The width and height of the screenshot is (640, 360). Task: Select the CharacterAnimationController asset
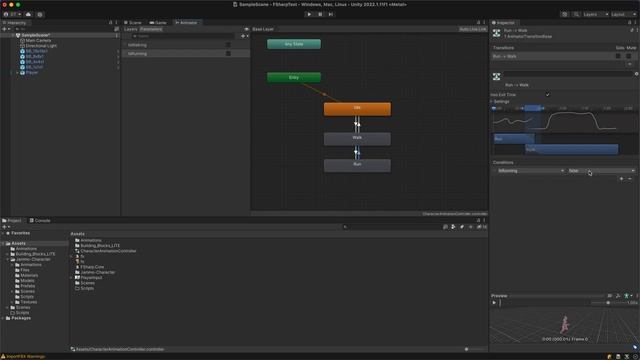click(106, 251)
